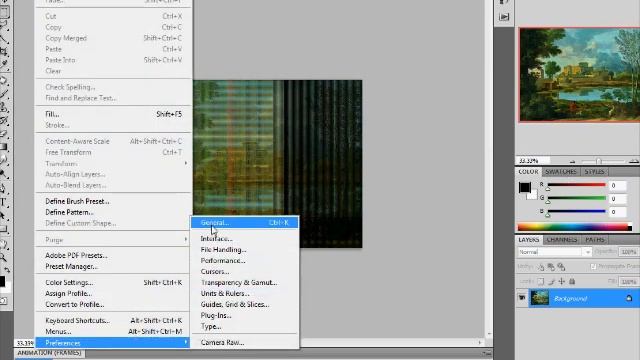Click Convert to Profile...
640x360 pixels.
(x=75, y=304)
